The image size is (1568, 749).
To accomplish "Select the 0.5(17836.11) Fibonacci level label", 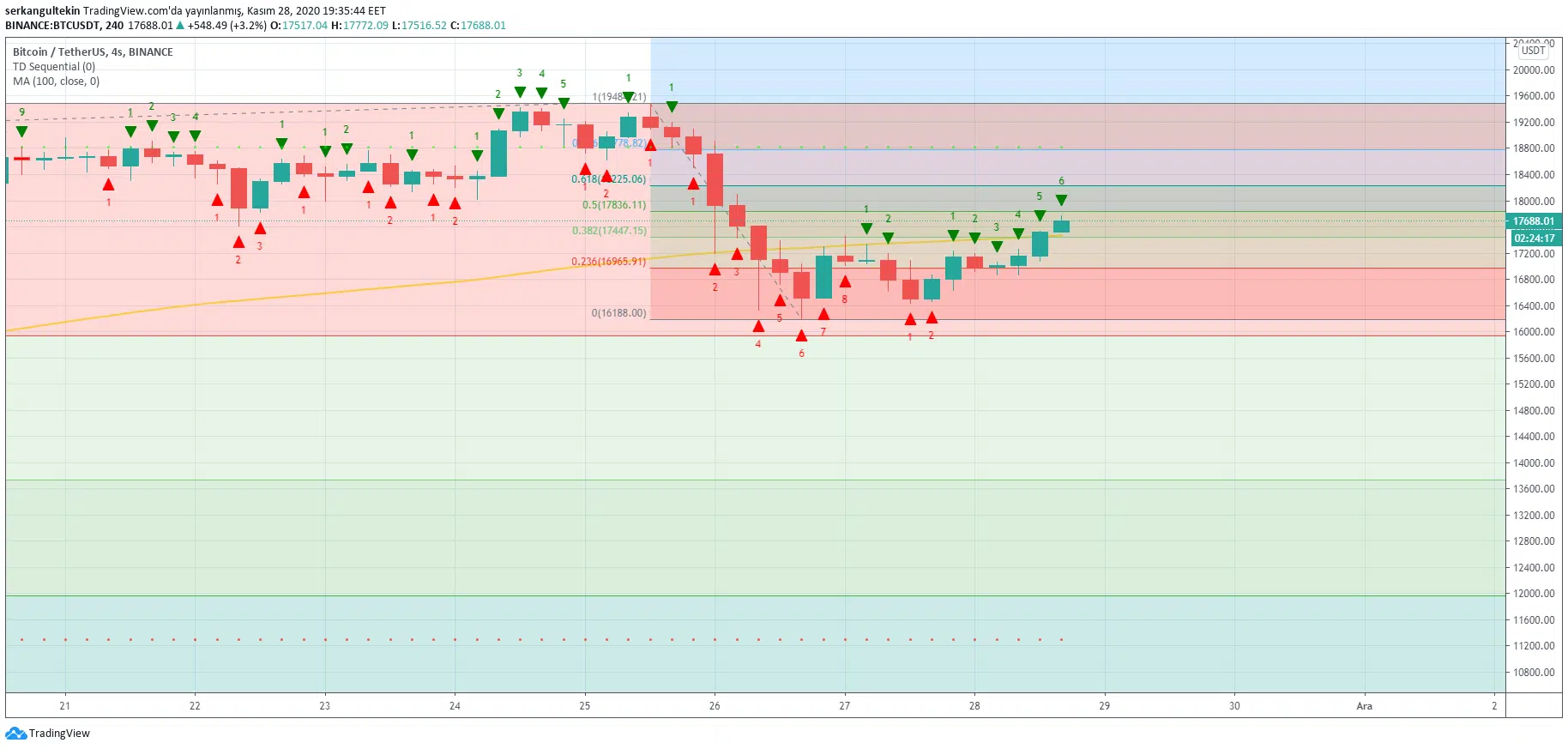I will pos(614,205).
